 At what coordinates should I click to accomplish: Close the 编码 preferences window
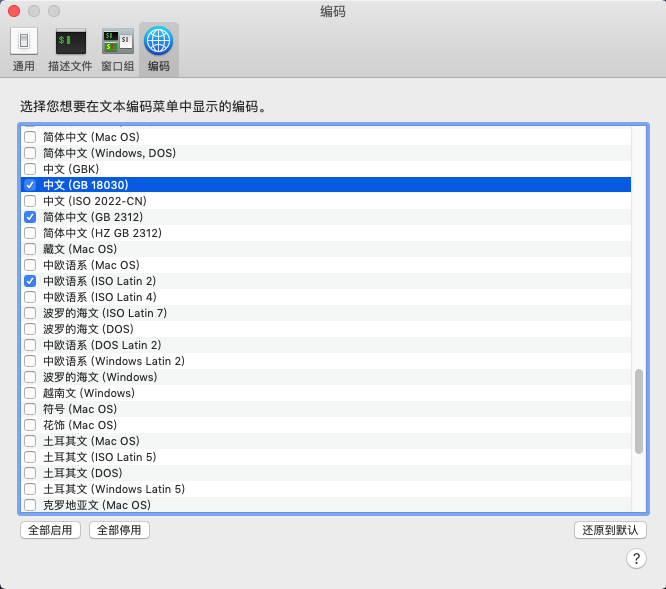tap(14, 11)
